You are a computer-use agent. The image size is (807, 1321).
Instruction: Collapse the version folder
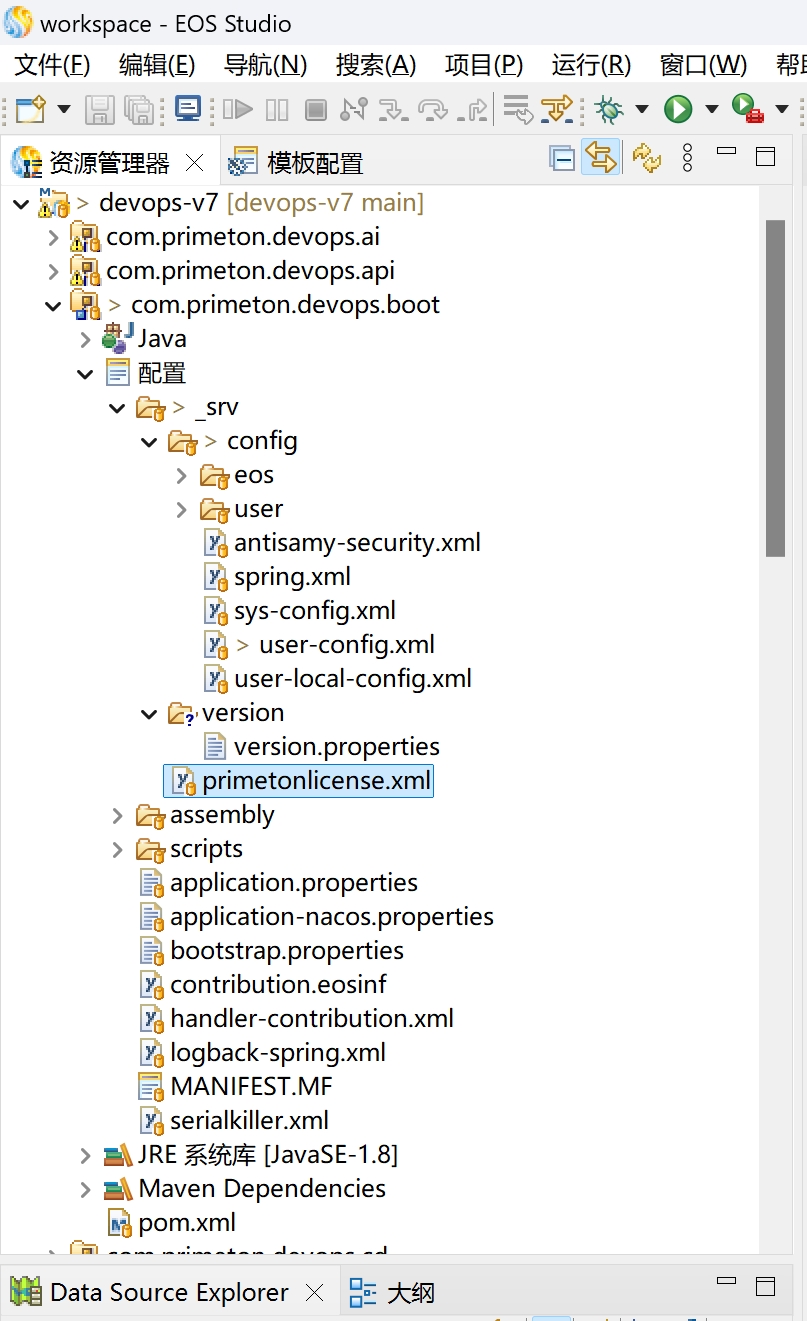150,714
